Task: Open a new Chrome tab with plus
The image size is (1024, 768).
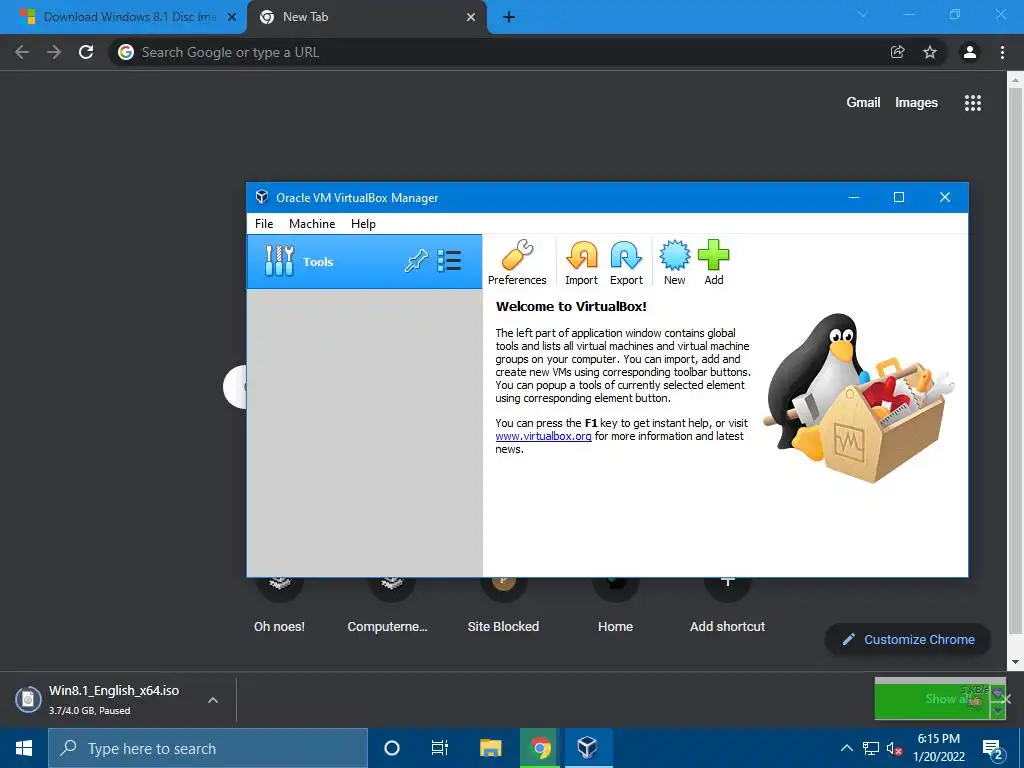Action: click(x=509, y=17)
